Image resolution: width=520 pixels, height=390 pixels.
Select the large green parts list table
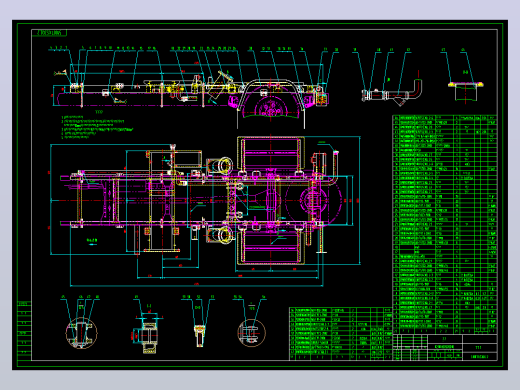(445, 224)
